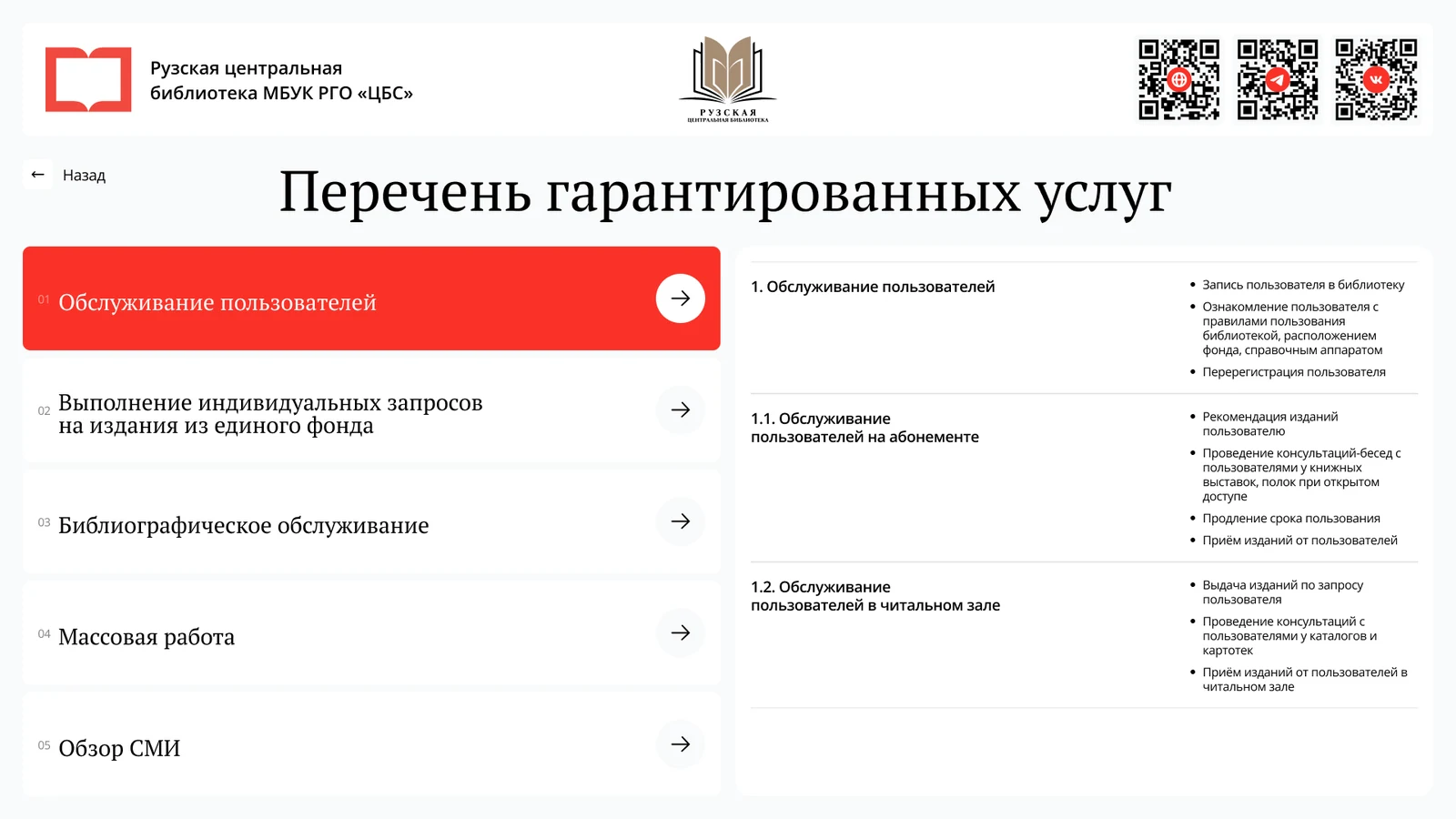Click Рекомендация изданий пользователю bullet
This screenshot has height=819, width=1456.
(1270, 424)
